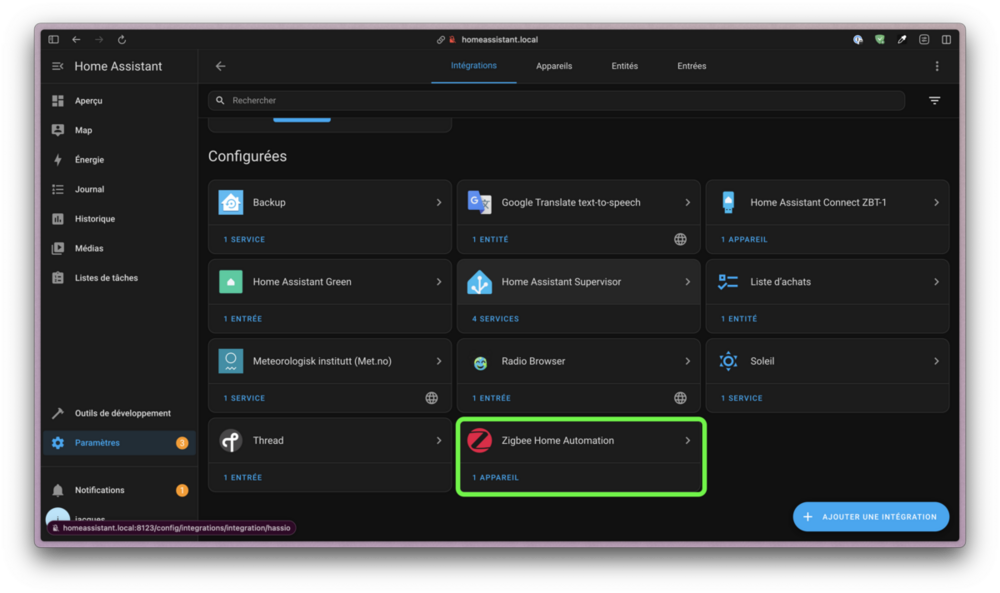1000x593 pixels.
Task: Click the Rechercher search field
Action: click(x=556, y=101)
